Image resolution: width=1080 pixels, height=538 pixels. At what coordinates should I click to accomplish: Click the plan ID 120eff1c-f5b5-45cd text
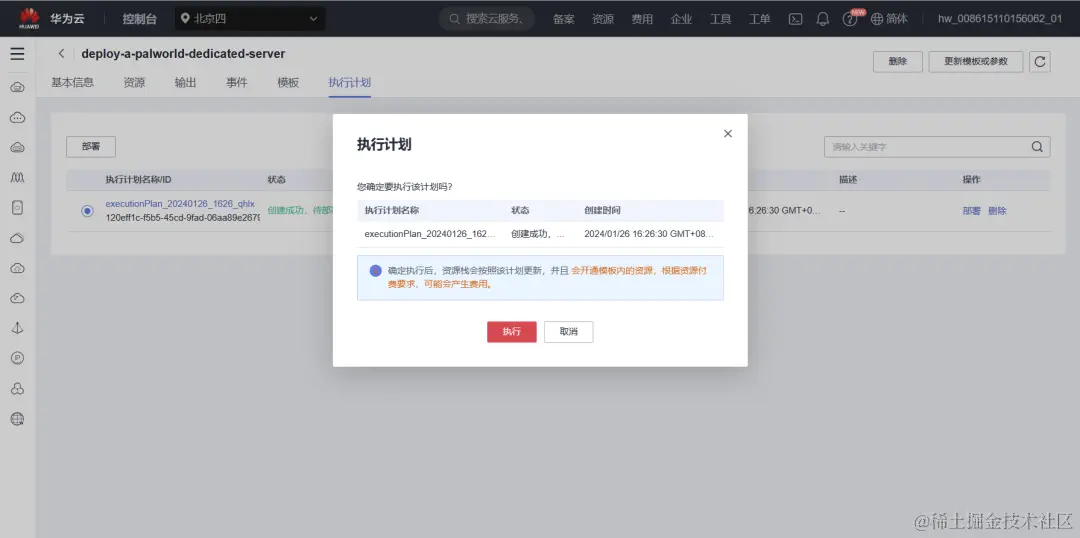[183, 218]
